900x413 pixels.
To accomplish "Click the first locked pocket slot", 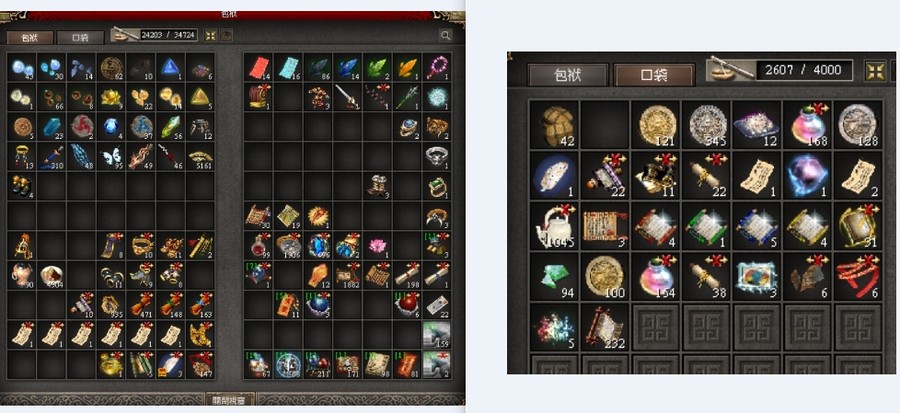I will click(655, 328).
